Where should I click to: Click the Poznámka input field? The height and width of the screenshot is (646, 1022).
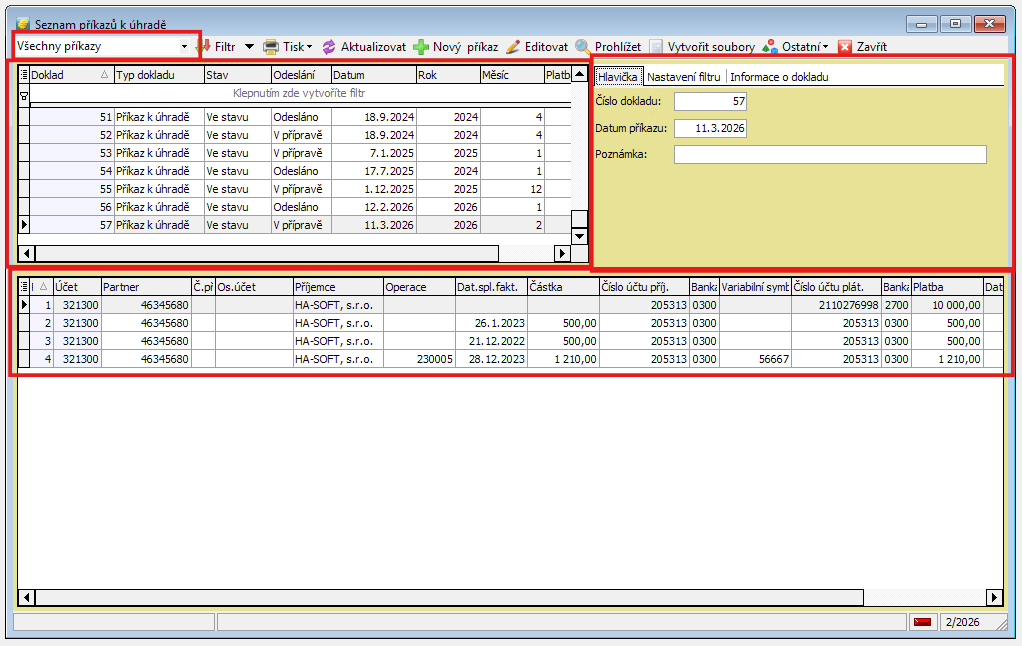830,154
